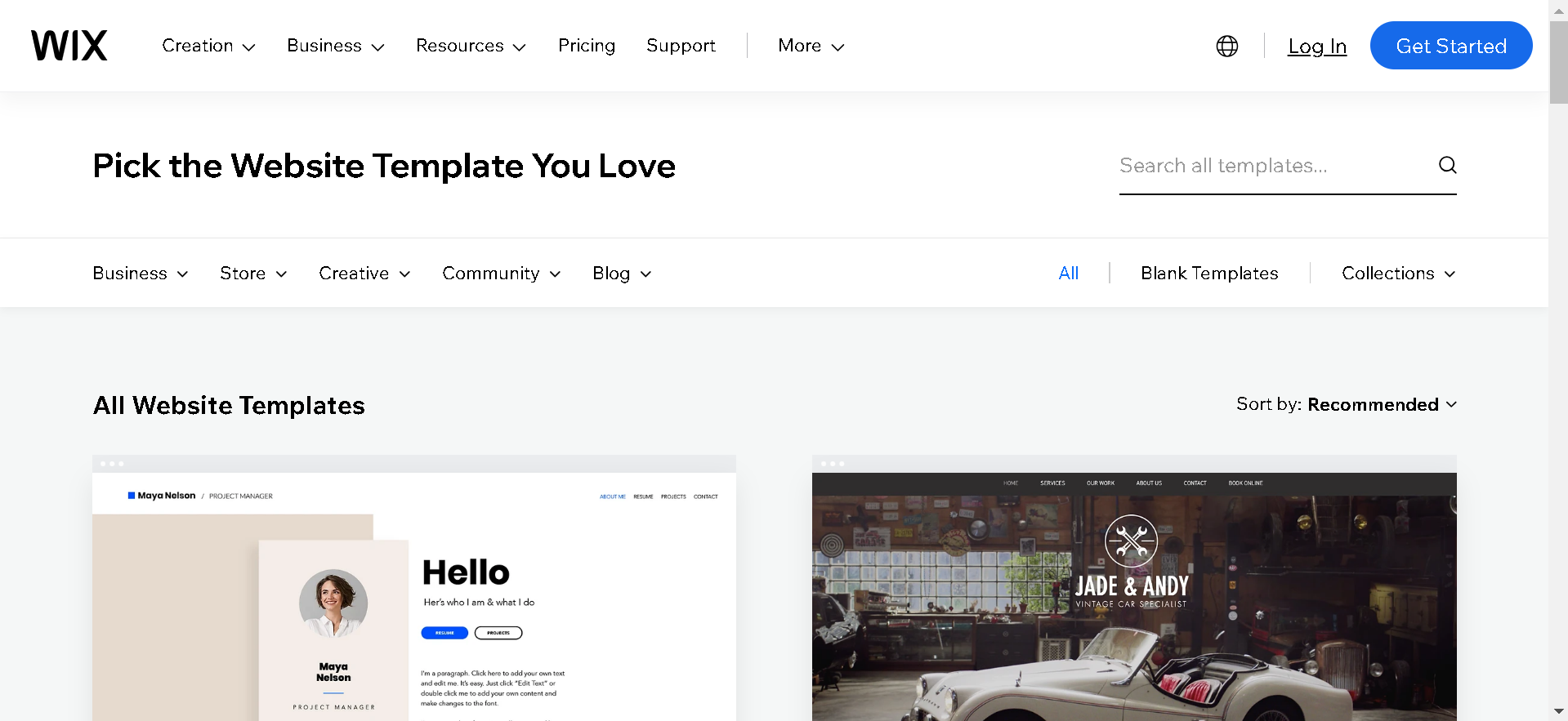Expand the Community template category
Viewport: 1568px width, 721px height.
pyautogui.click(x=502, y=274)
